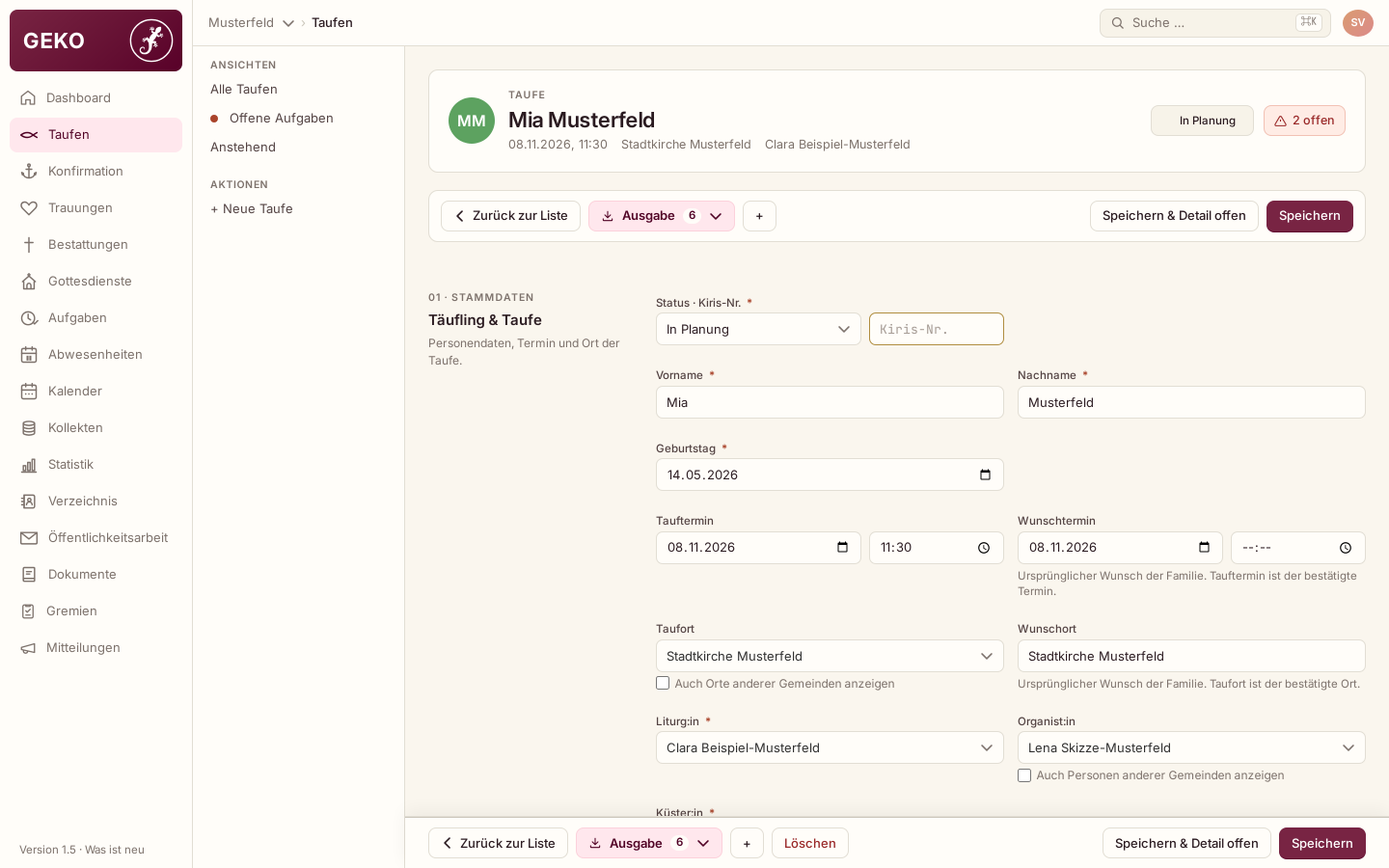1389x868 pixels.
Task: Select Offene Aufgaben view
Action: tap(281, 118)
